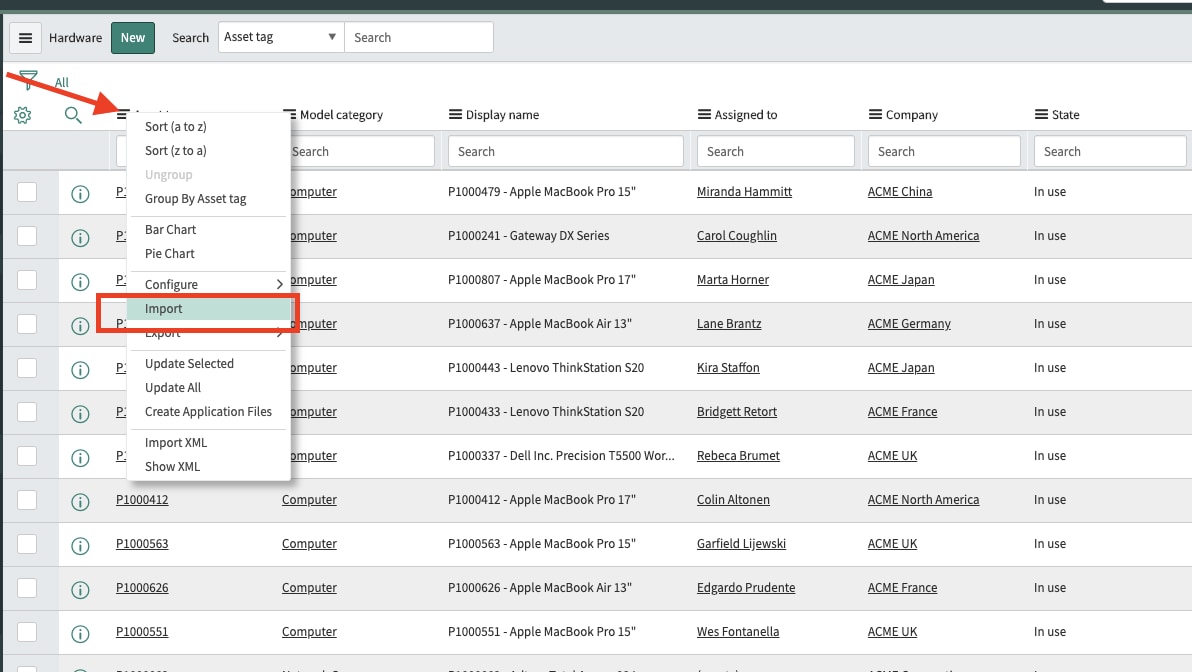Select checkbox for P1000563 row
The width and height of the screenshot is (1192, 672).
click(x=27, y=544)
